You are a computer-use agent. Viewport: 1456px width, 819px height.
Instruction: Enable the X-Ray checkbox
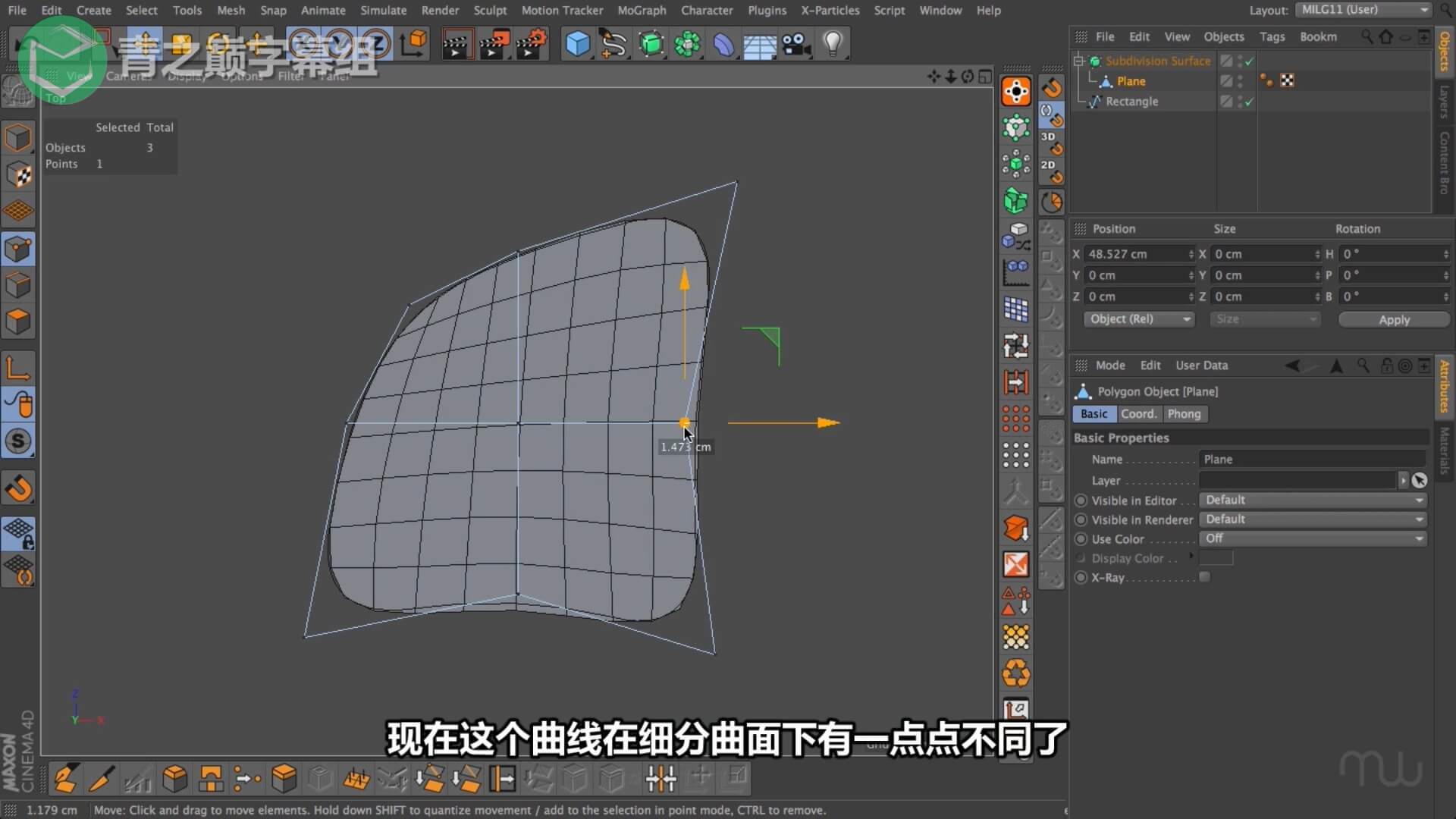click(1204, 577)
